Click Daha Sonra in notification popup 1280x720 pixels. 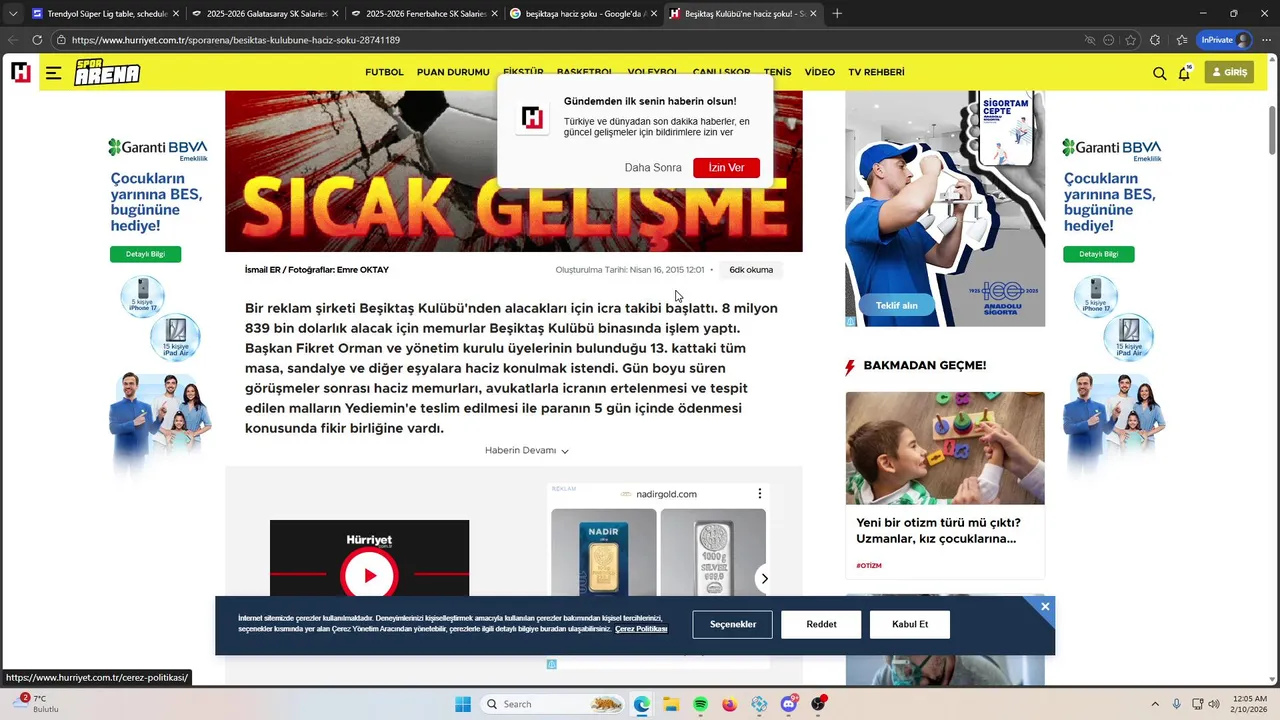[x=653, y=168]
